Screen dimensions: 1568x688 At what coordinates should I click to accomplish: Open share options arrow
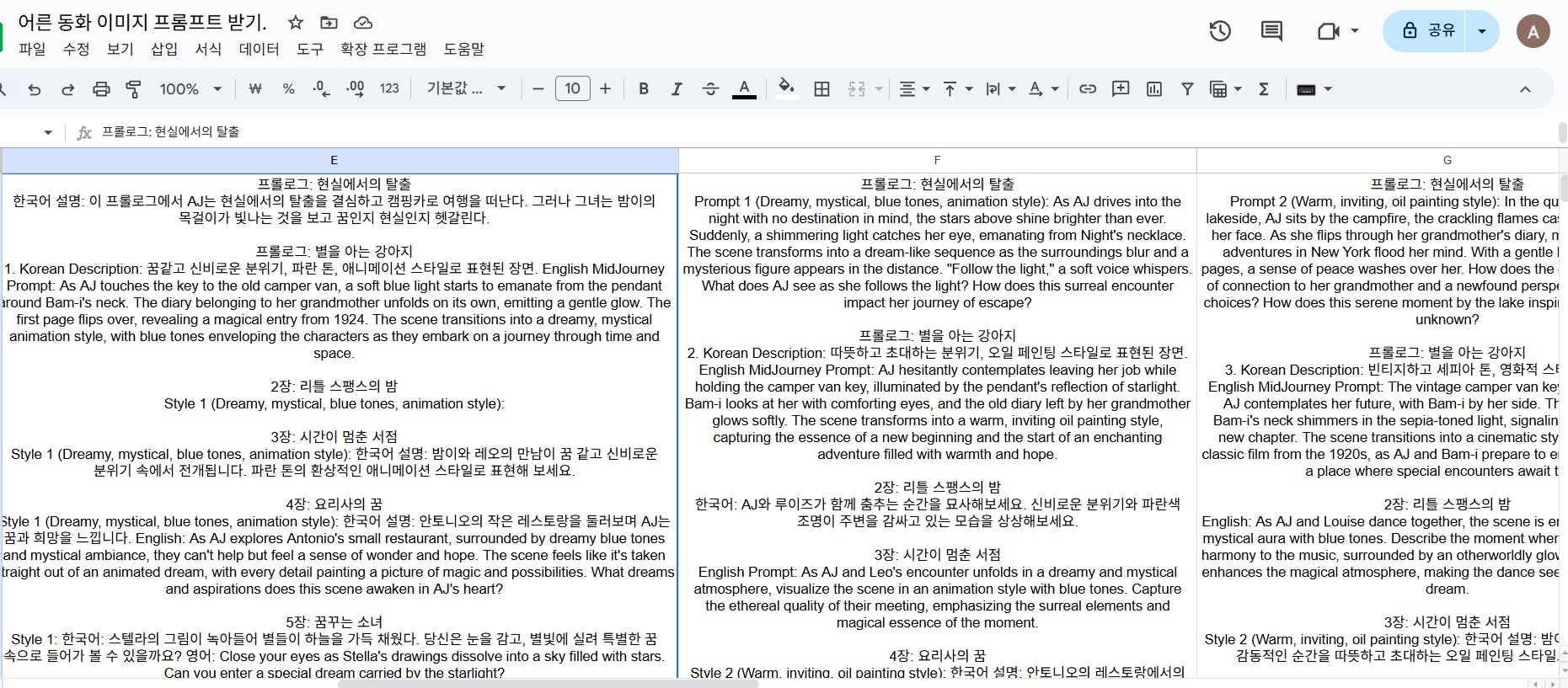coord(1482,31)
